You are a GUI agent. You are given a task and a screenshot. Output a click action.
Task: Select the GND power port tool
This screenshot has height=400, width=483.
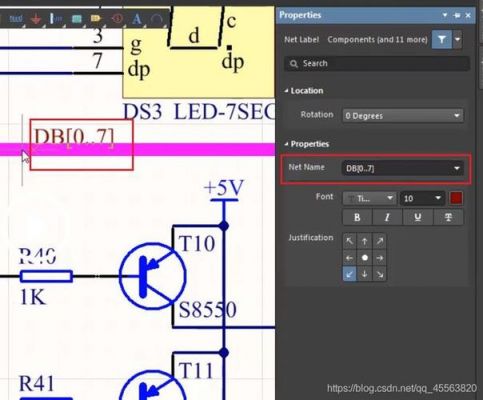tap(35, 19)
